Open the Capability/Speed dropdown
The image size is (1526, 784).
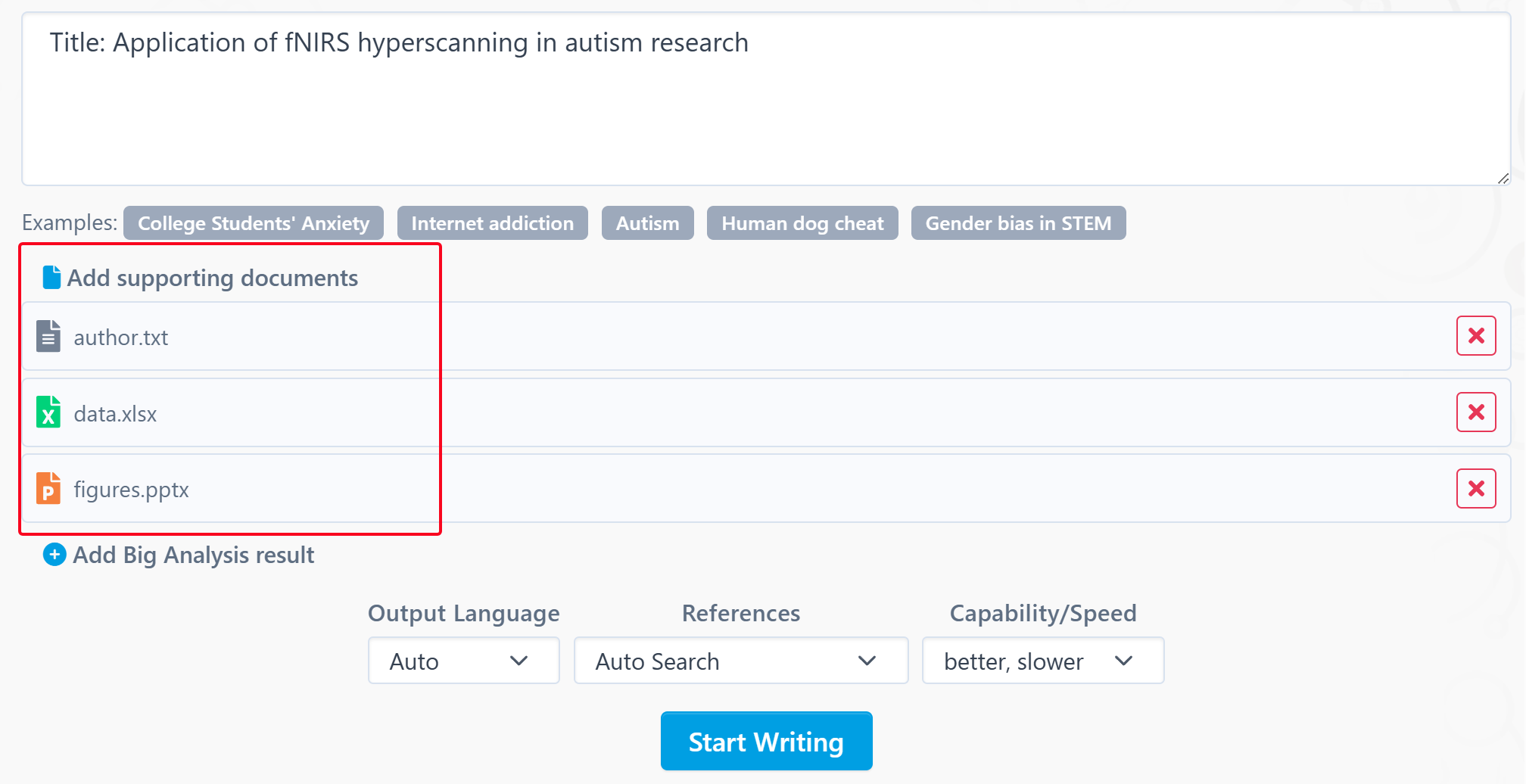tap(1042, 661)
